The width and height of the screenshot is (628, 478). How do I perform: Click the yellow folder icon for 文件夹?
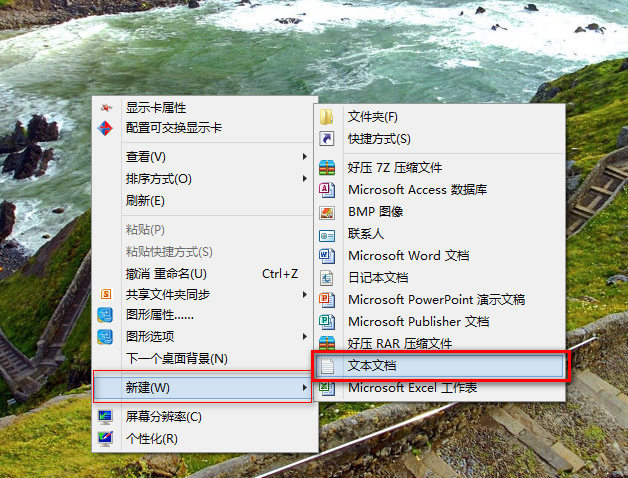327,117
